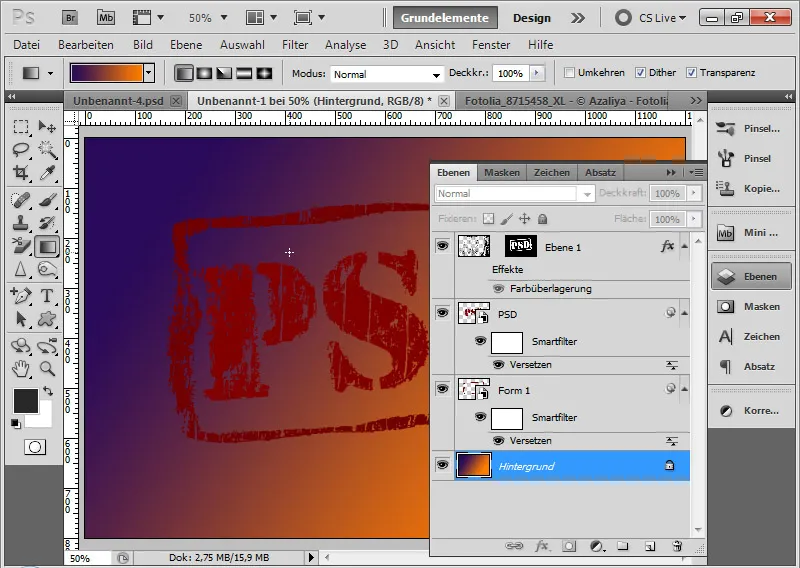Choose the diamond gradient style
The height and width of the screenshot is (568, 800).
pyautogui.click(x=264, y=73)
